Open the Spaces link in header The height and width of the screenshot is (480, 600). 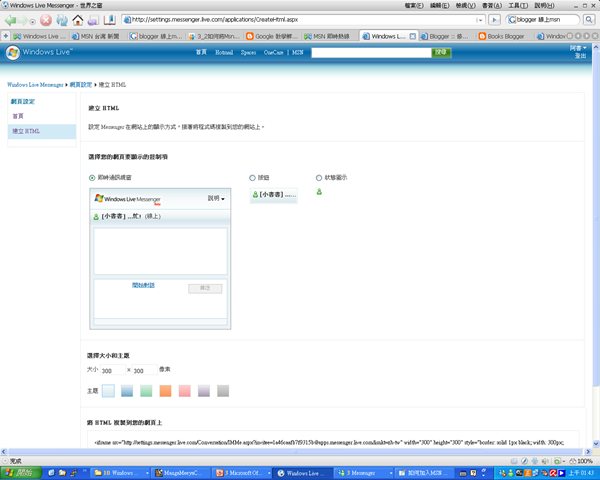point(248,52)
